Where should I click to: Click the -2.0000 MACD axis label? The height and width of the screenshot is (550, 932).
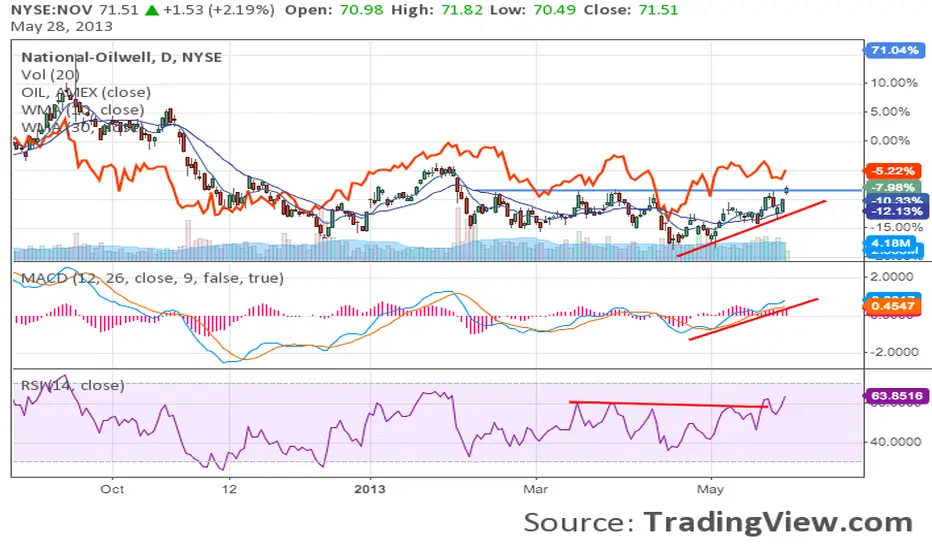(895, 352)
